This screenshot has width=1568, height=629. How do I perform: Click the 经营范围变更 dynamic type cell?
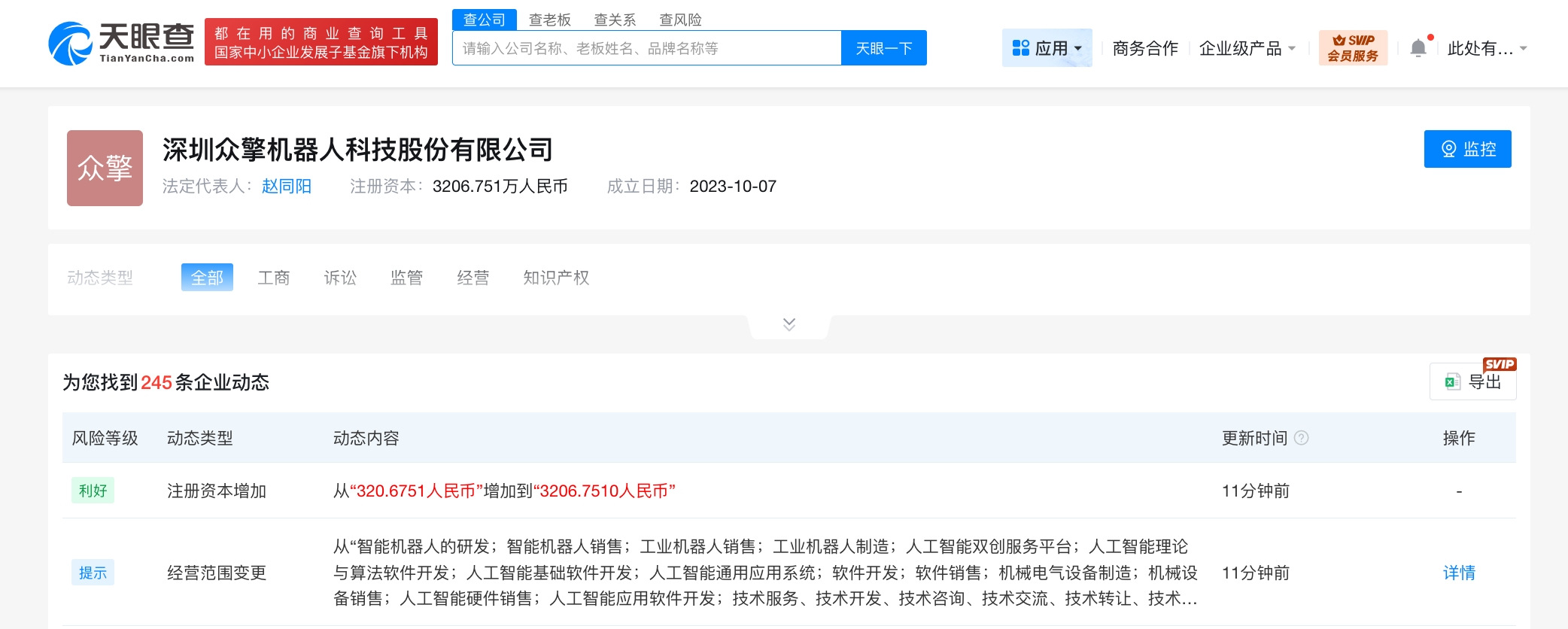(x=217, y=573)
